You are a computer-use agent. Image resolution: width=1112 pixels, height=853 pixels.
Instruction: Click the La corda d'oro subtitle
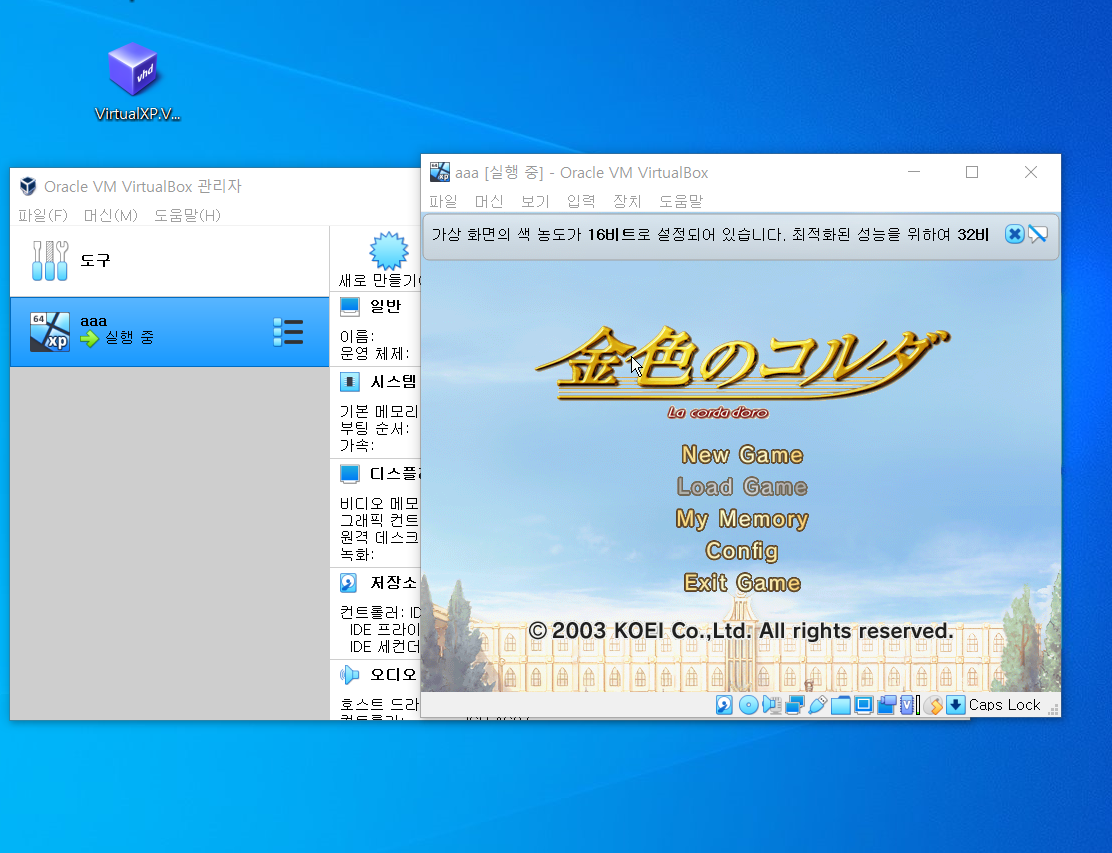[x=718, y=412]
